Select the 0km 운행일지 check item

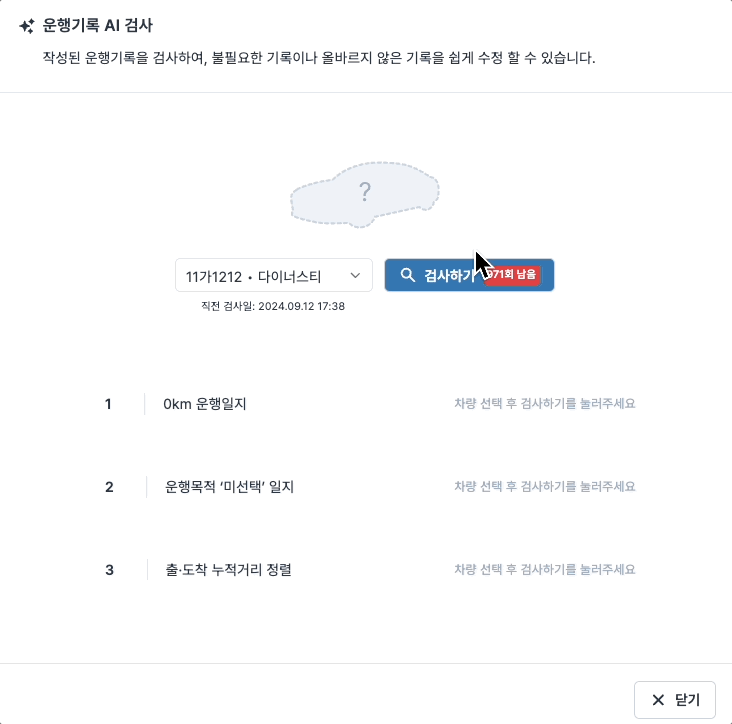204,404
